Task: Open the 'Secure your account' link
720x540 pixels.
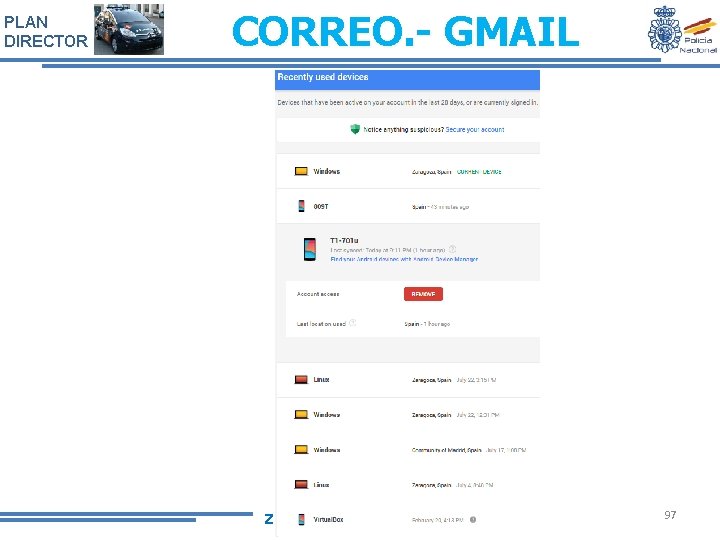Action: (475, 130)
